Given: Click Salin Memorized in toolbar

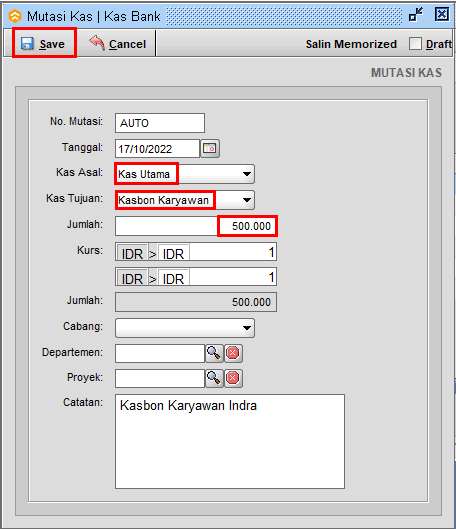Looking at the screenshot, I should [x=351, y=44].
